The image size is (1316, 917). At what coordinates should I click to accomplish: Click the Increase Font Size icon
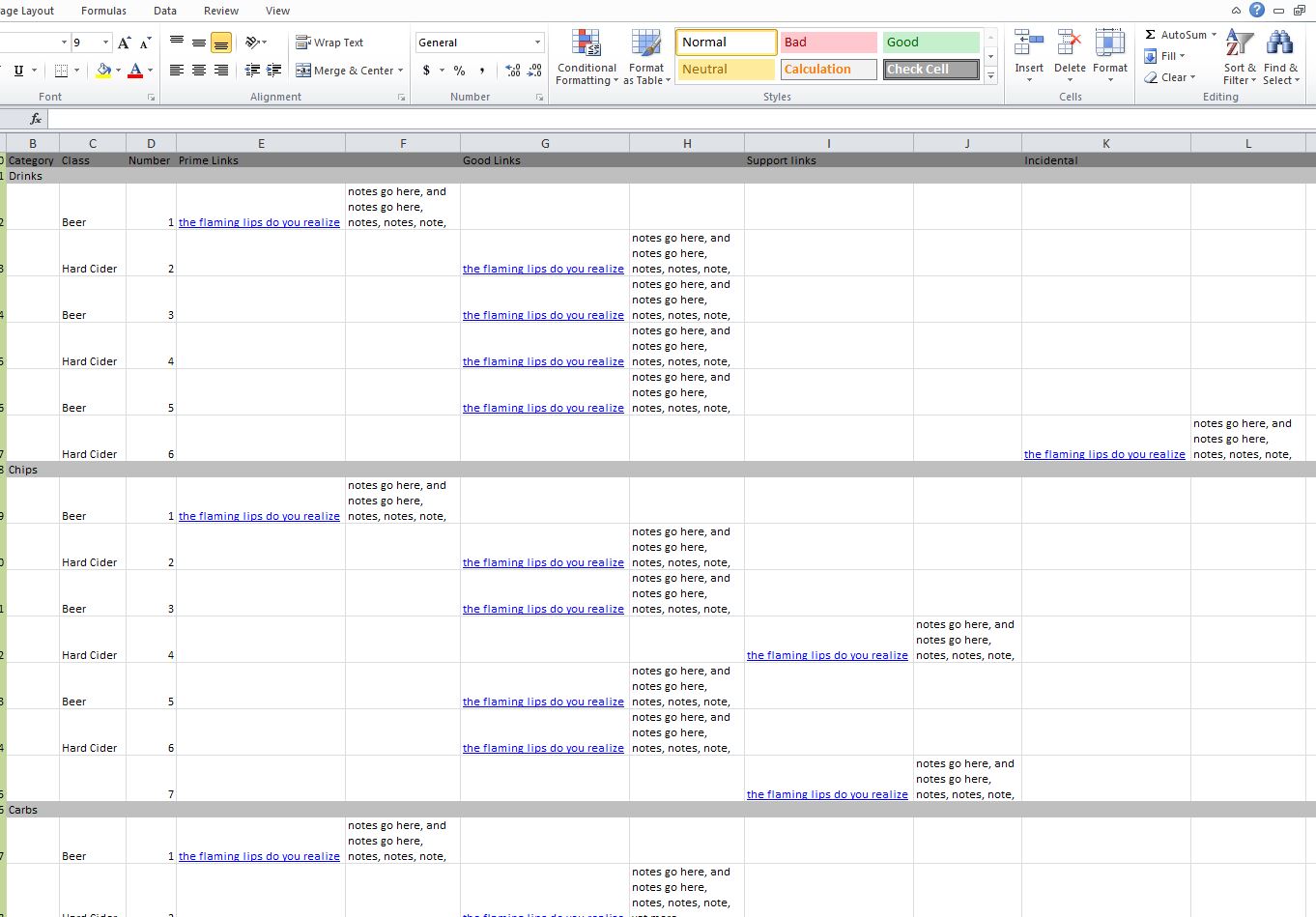[124, 43]
